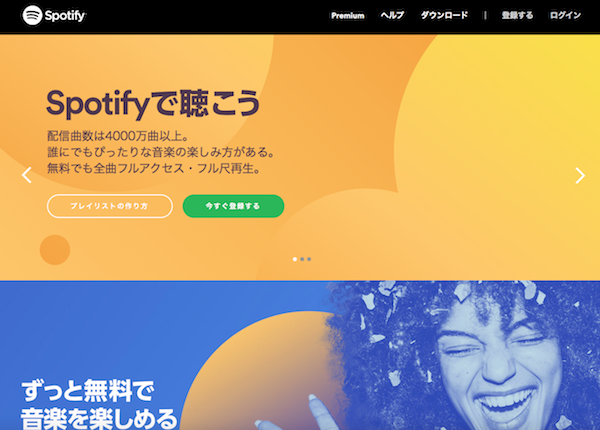Image resolution: width=600 pixels, height=430 pixels.
Task: Click the small orange circle decoration
Action: [55, 250]
